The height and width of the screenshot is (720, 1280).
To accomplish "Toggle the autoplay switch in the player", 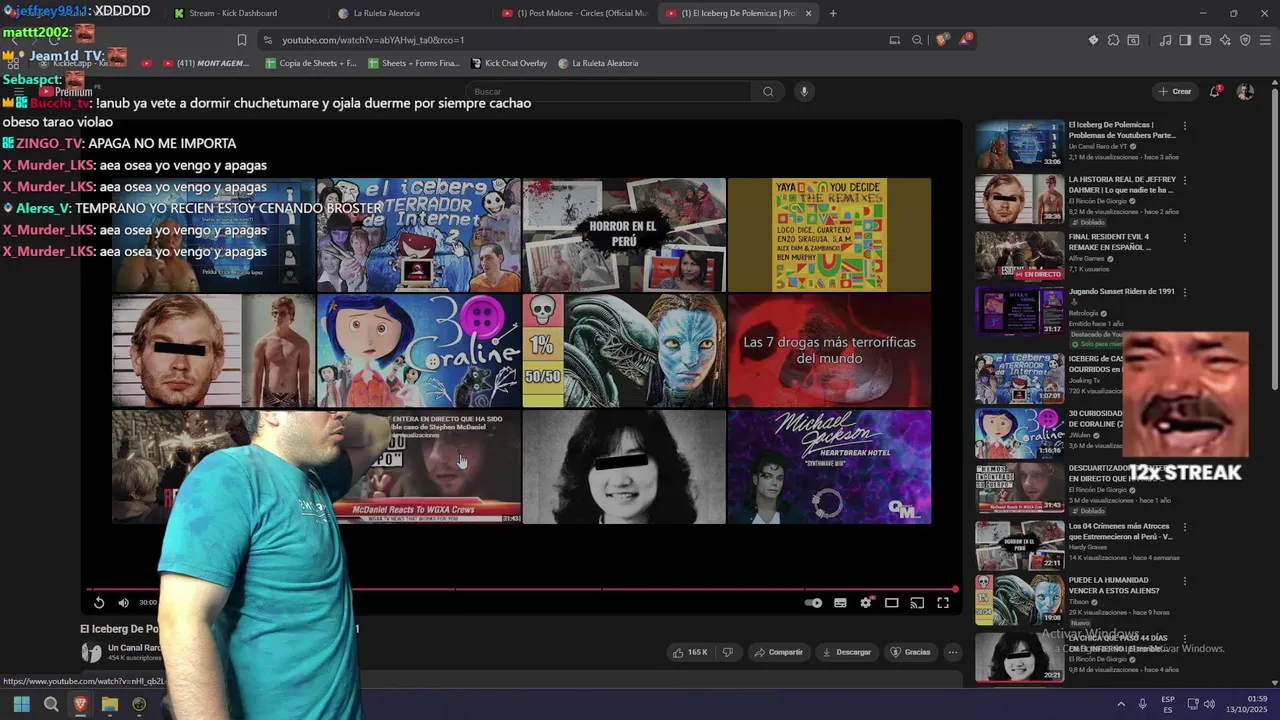I will [813, 603].
